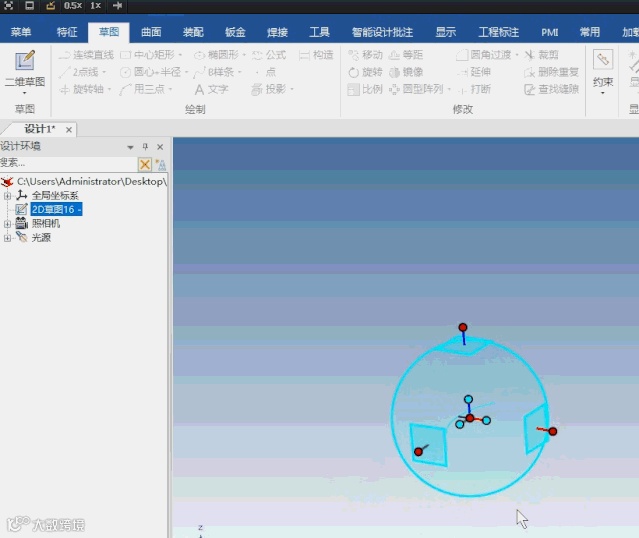This screenshot has height=538, width=639.
Task: Select the 文字 text tool
Action: tap(211, 89)
